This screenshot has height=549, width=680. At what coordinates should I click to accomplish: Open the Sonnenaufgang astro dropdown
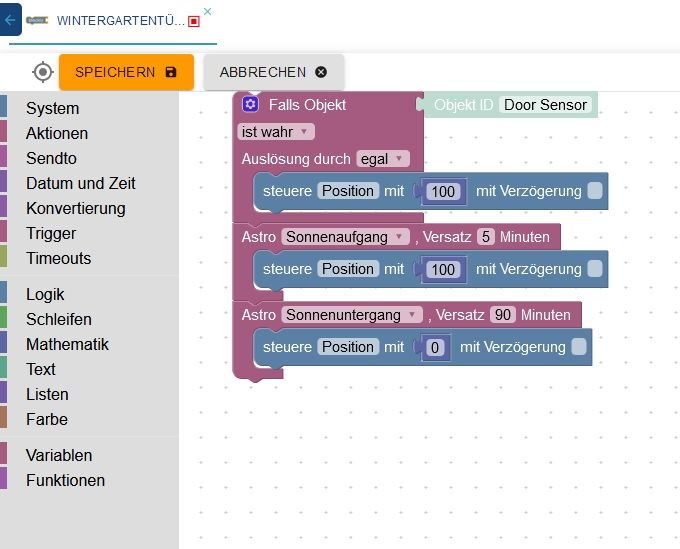(346, 237)
